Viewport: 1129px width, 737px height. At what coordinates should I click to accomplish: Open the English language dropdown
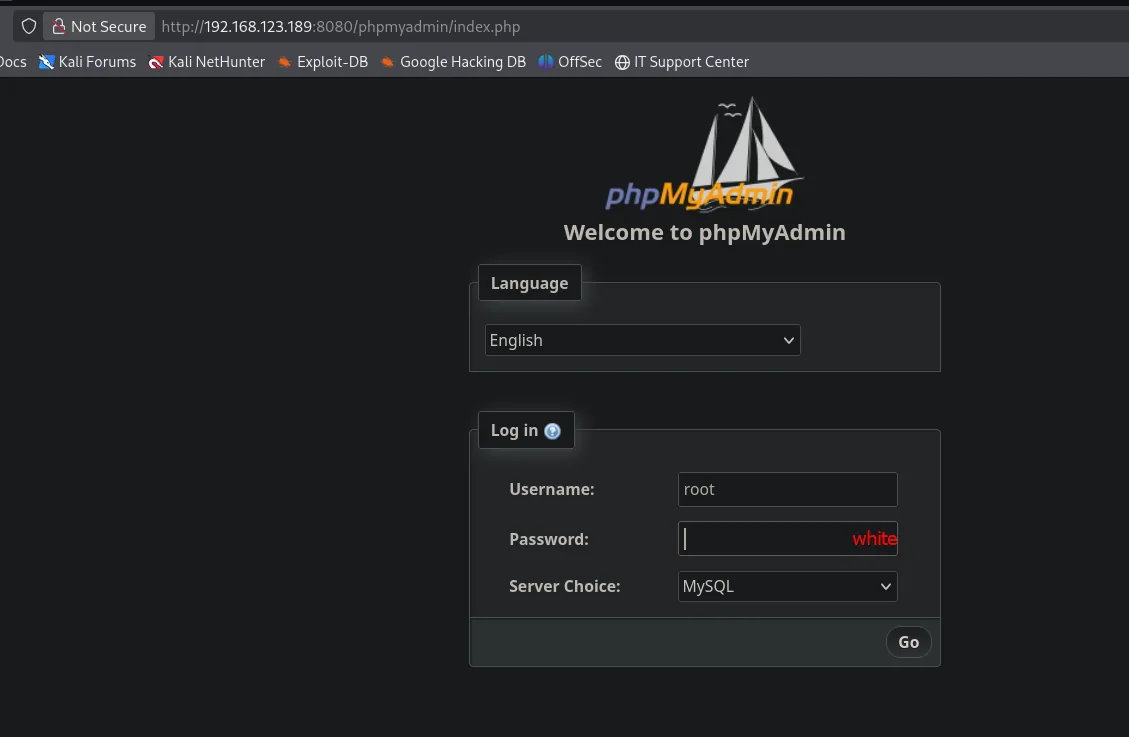(x=642, y=340)
